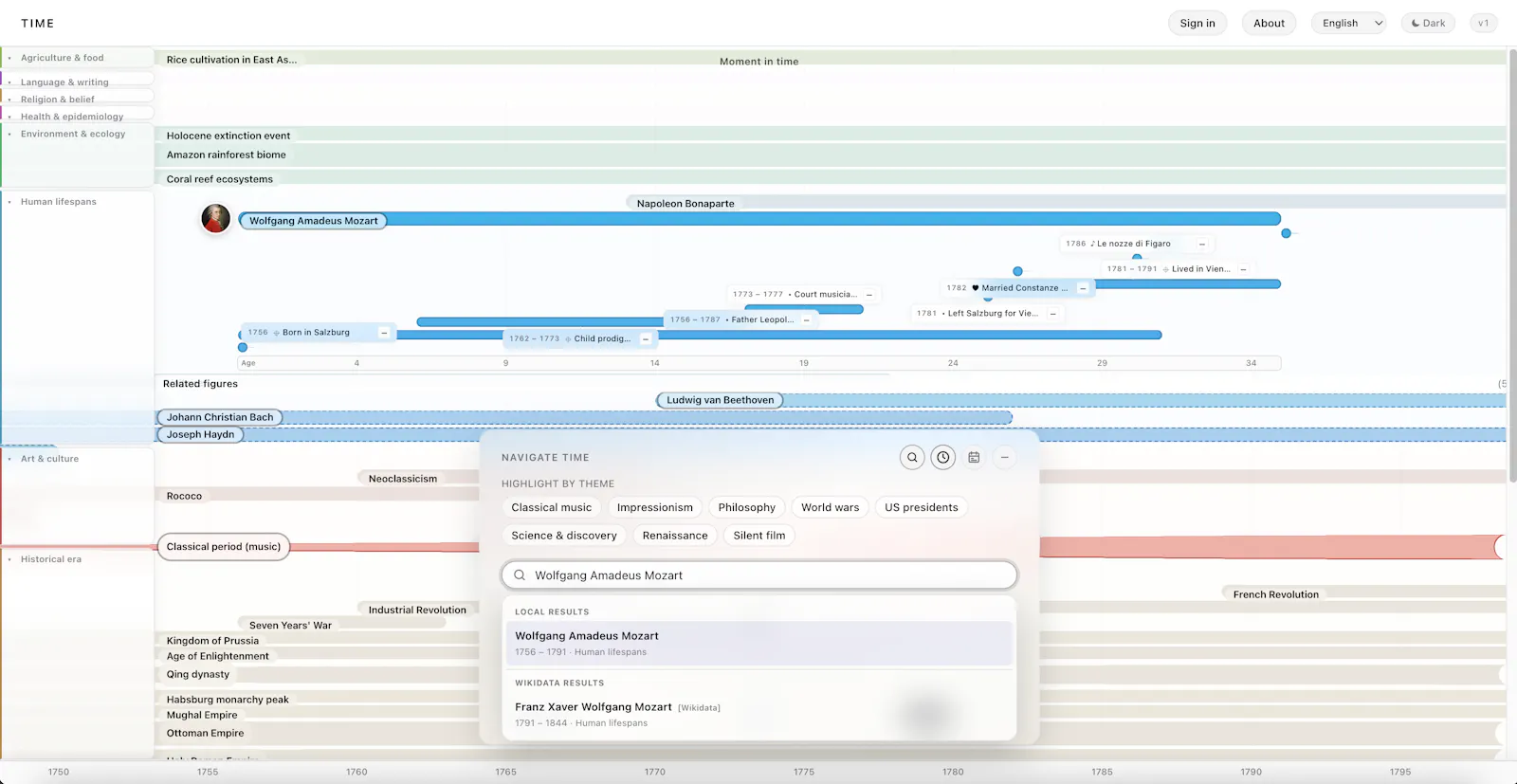Select the clock icon in Navigate Time panel
Image resolution: width=1517 pixels, height=784 pixels.
click(x=943, y=457)
